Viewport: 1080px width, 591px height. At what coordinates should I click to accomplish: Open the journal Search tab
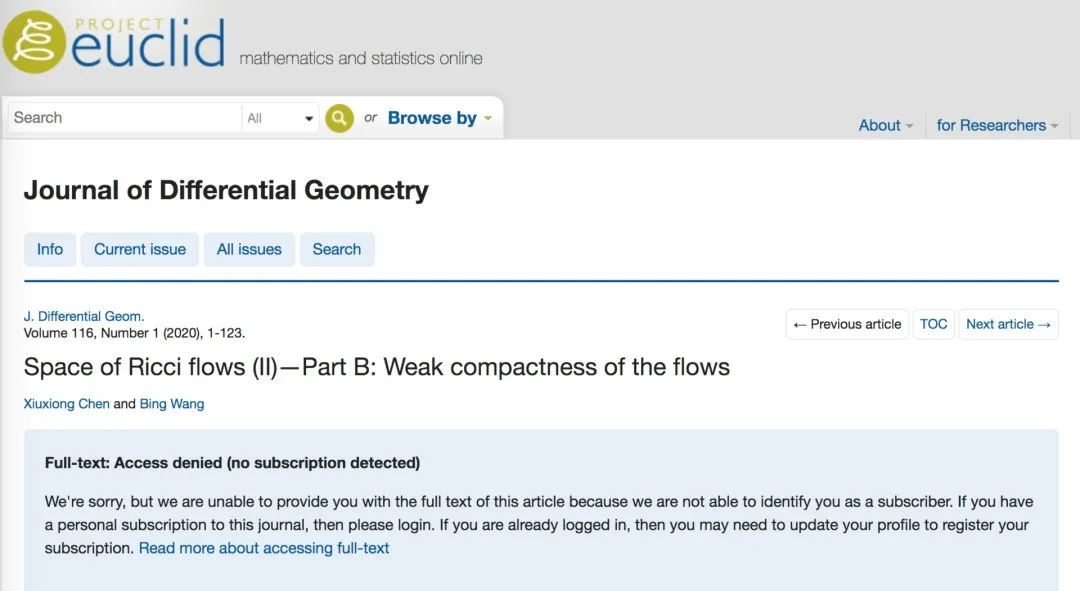(337, 249)
